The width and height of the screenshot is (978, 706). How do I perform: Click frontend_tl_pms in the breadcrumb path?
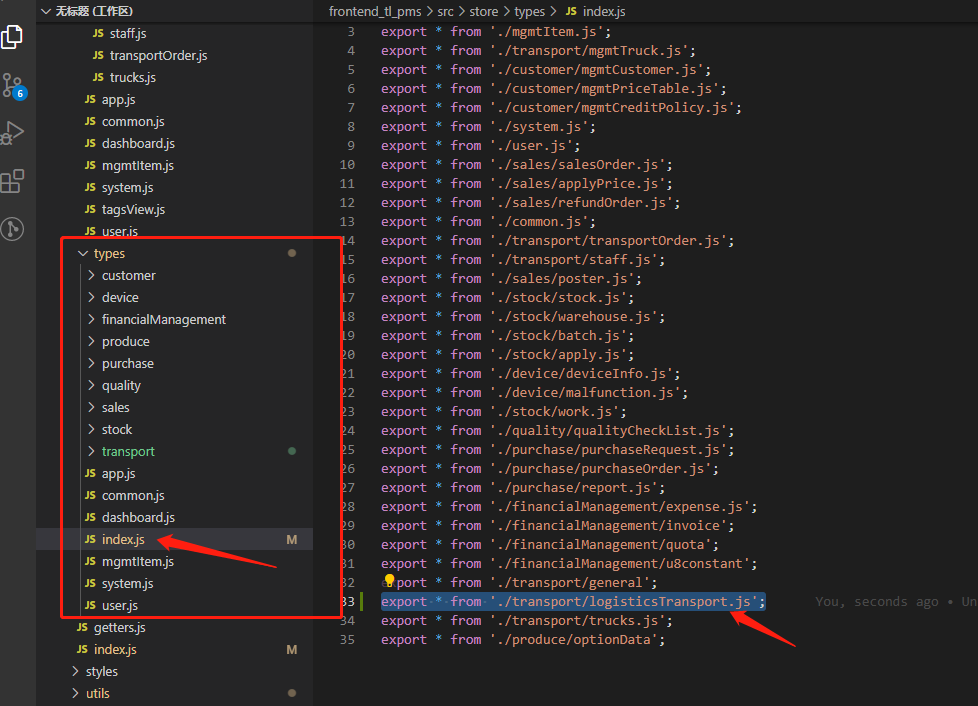coord(376,11)
